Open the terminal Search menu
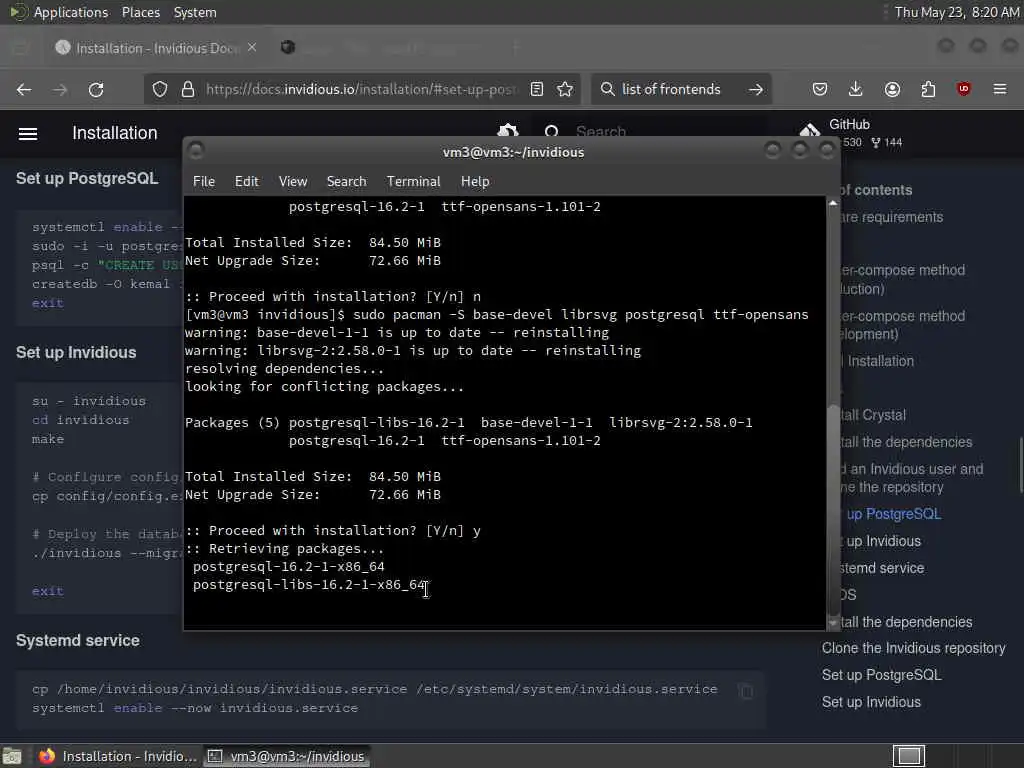This screenshot has height=768, width=1024. 346,182
